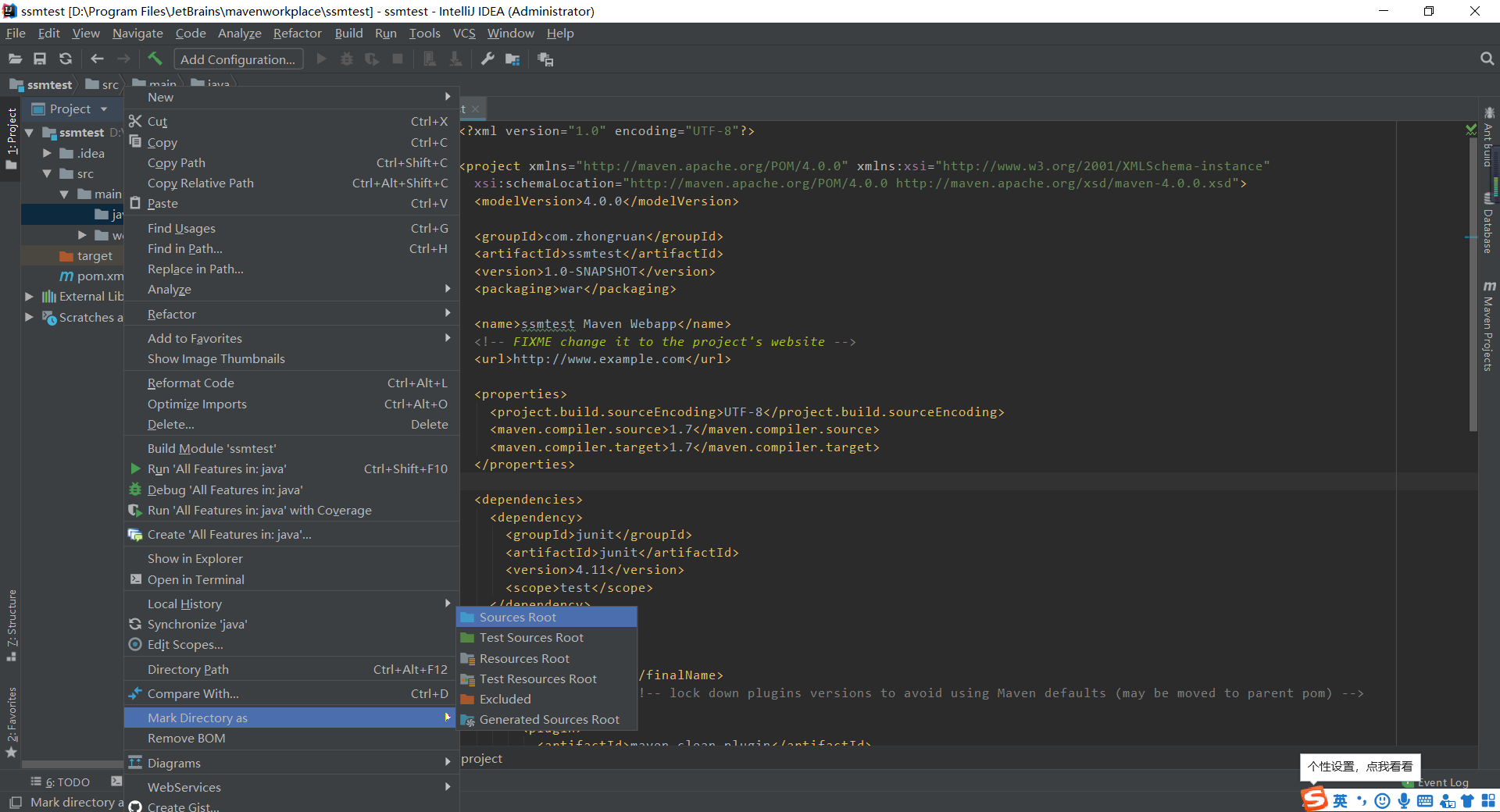Click the Add Configuration button

click(237, 59)
